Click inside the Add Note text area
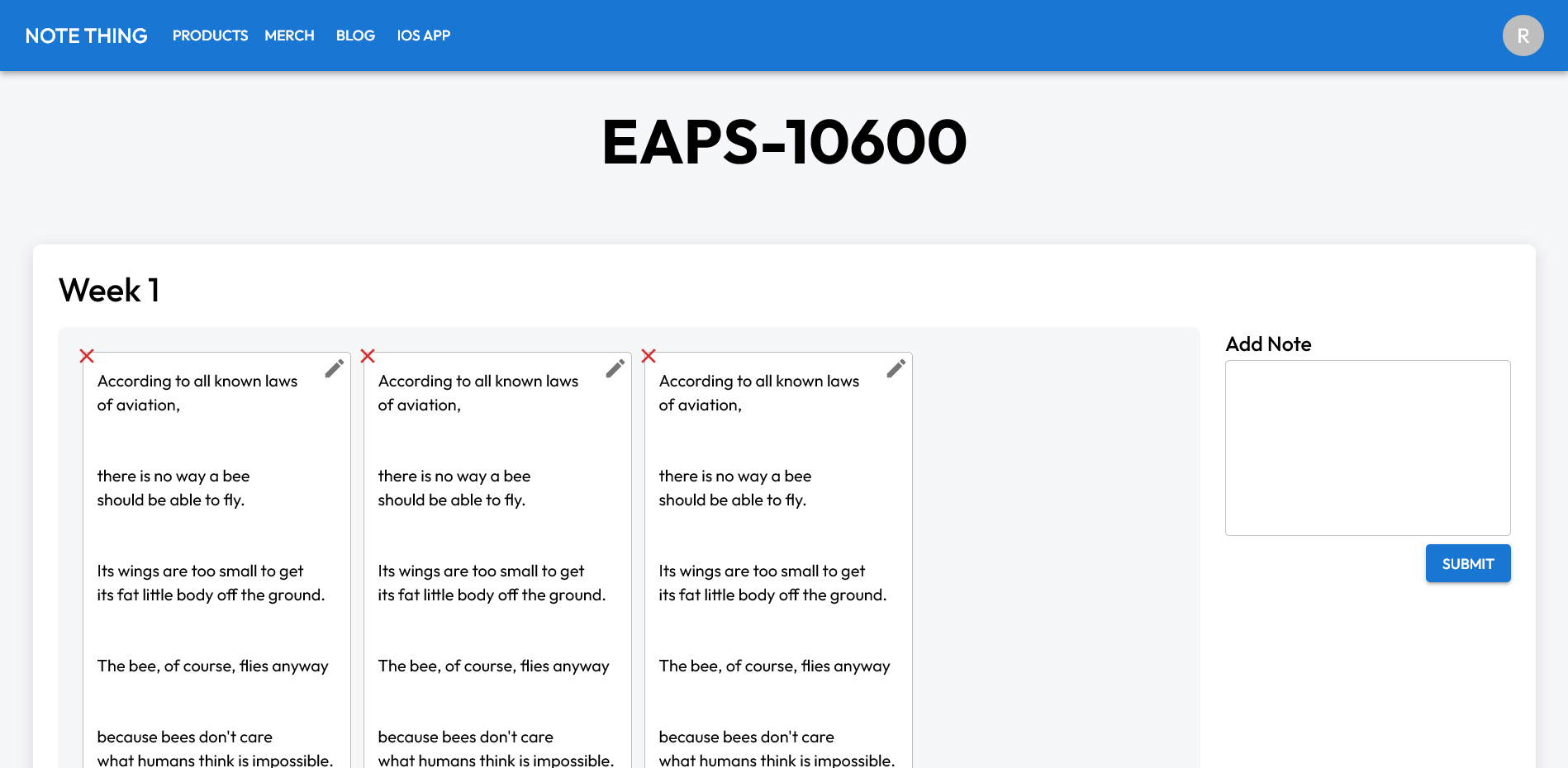1568x768 pixels. coord(1367,448)
